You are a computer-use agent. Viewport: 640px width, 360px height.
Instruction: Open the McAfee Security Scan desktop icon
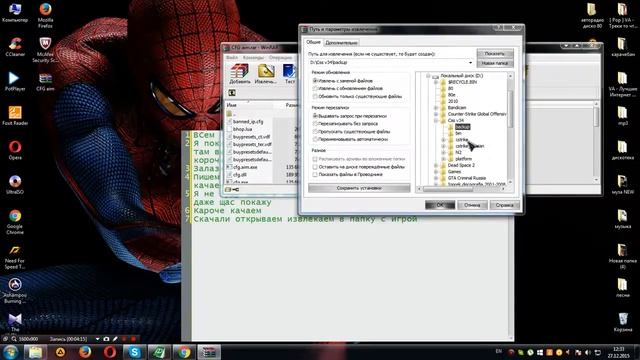click(x=45, y=49)
